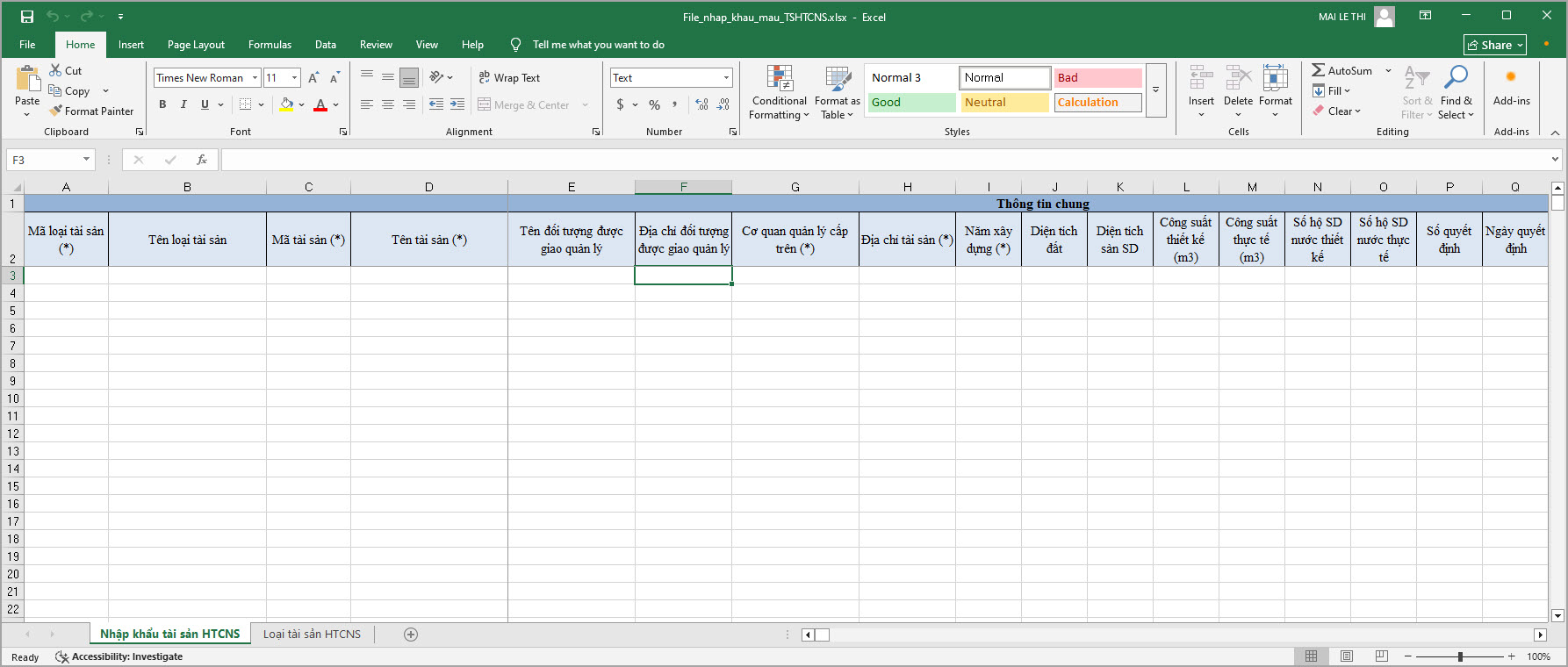Click the Format Painter brush icon
This screenshot has width=1568, height=667.
click(56, 111)
